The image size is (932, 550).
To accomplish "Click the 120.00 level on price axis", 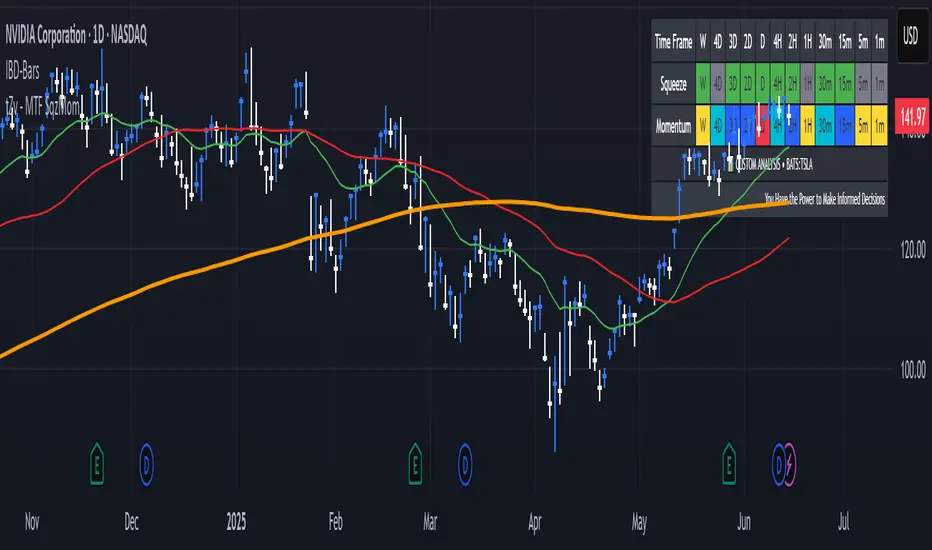I will point(909,253).
